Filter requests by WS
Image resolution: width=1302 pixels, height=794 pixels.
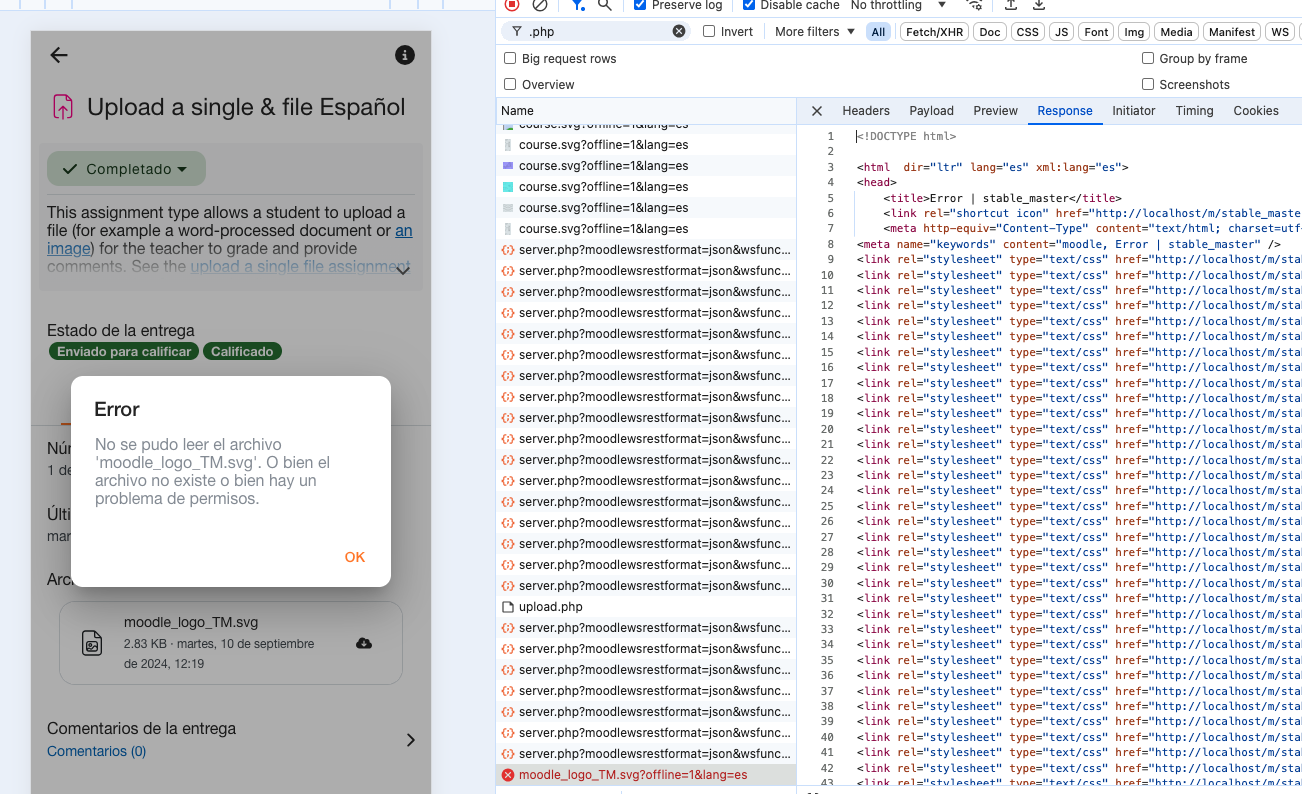1280,32
